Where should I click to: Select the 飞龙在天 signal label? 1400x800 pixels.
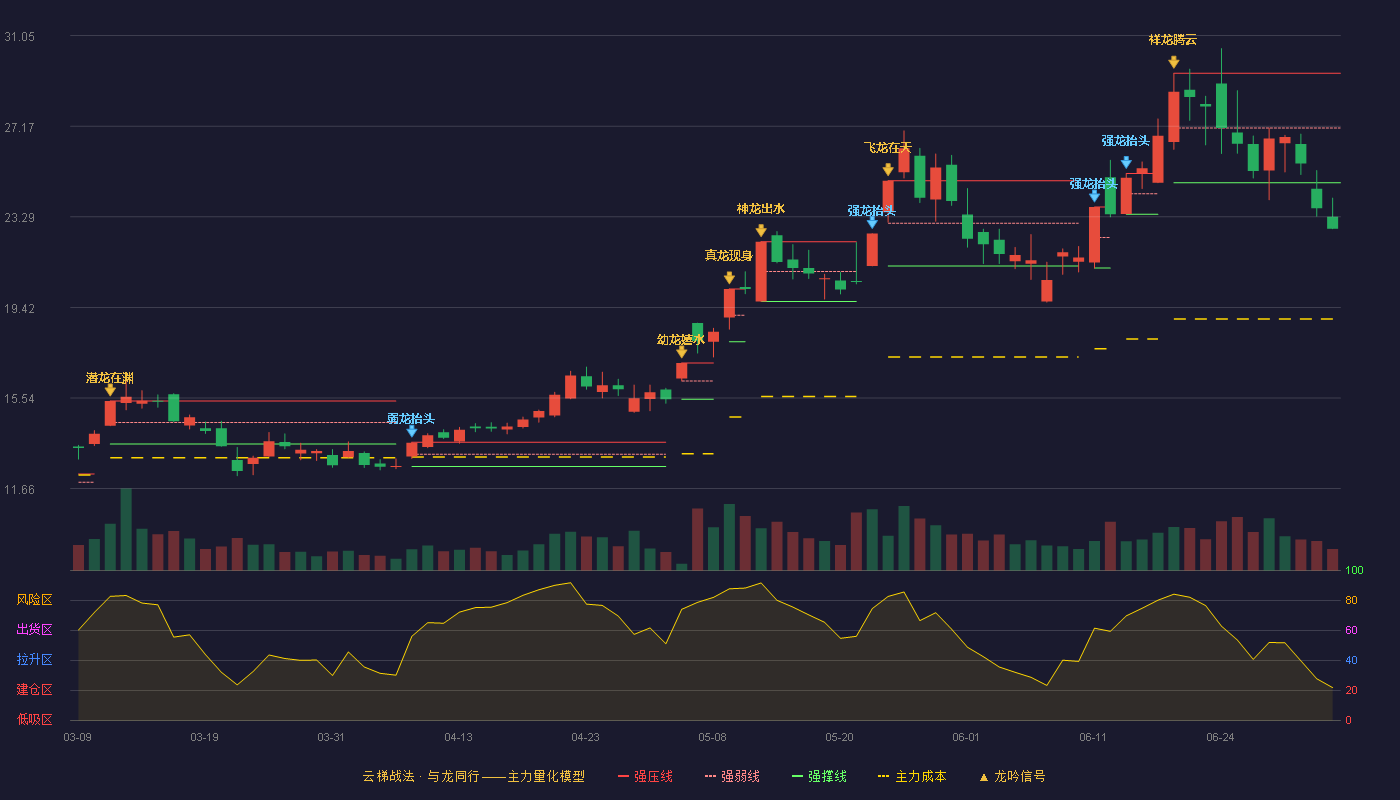point(888,148)
